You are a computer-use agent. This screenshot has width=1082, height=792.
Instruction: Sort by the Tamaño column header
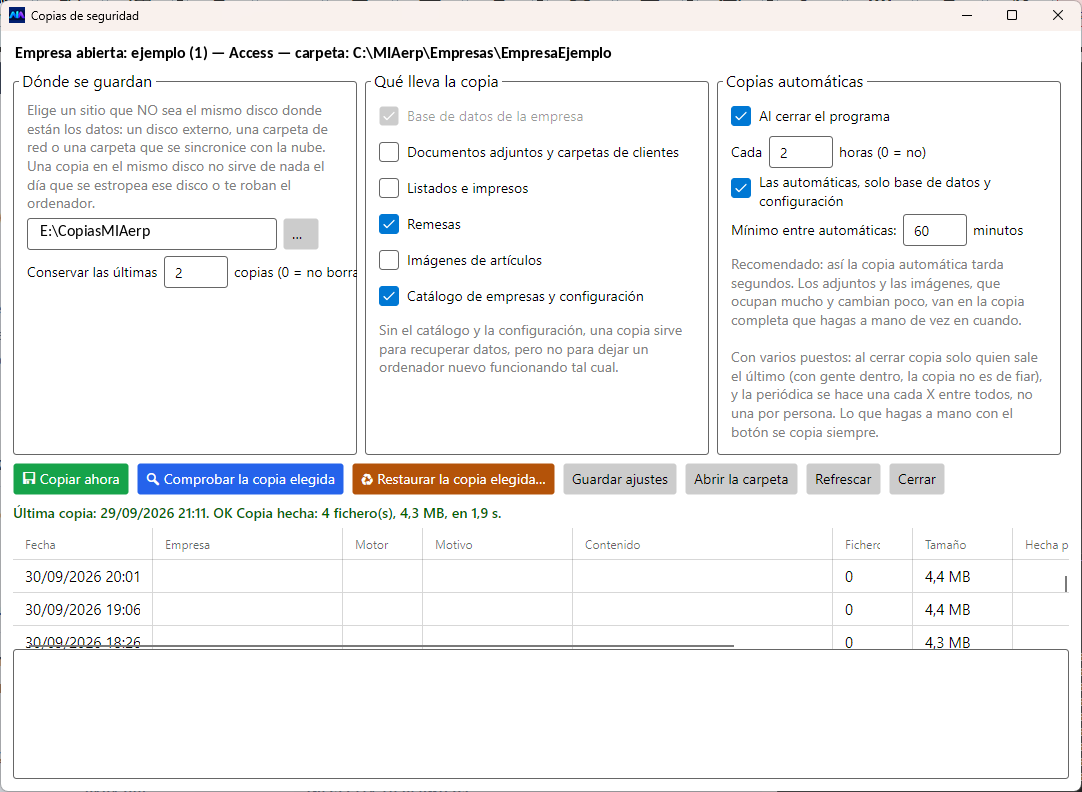point(962,544)
